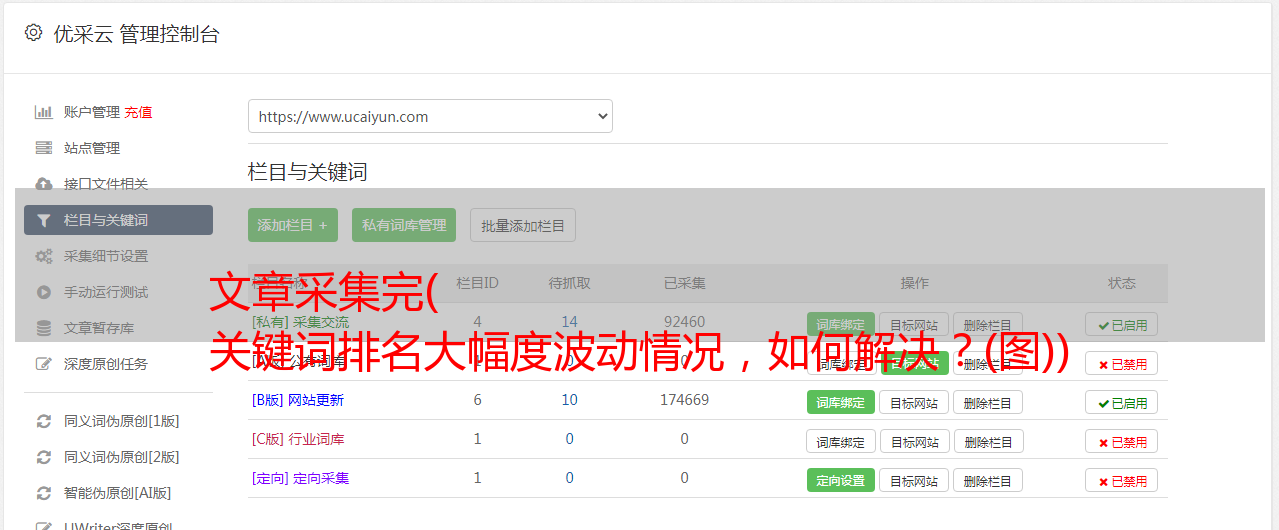Click the 待抓取 table header
1279x530 pixels.
[570, 283]
